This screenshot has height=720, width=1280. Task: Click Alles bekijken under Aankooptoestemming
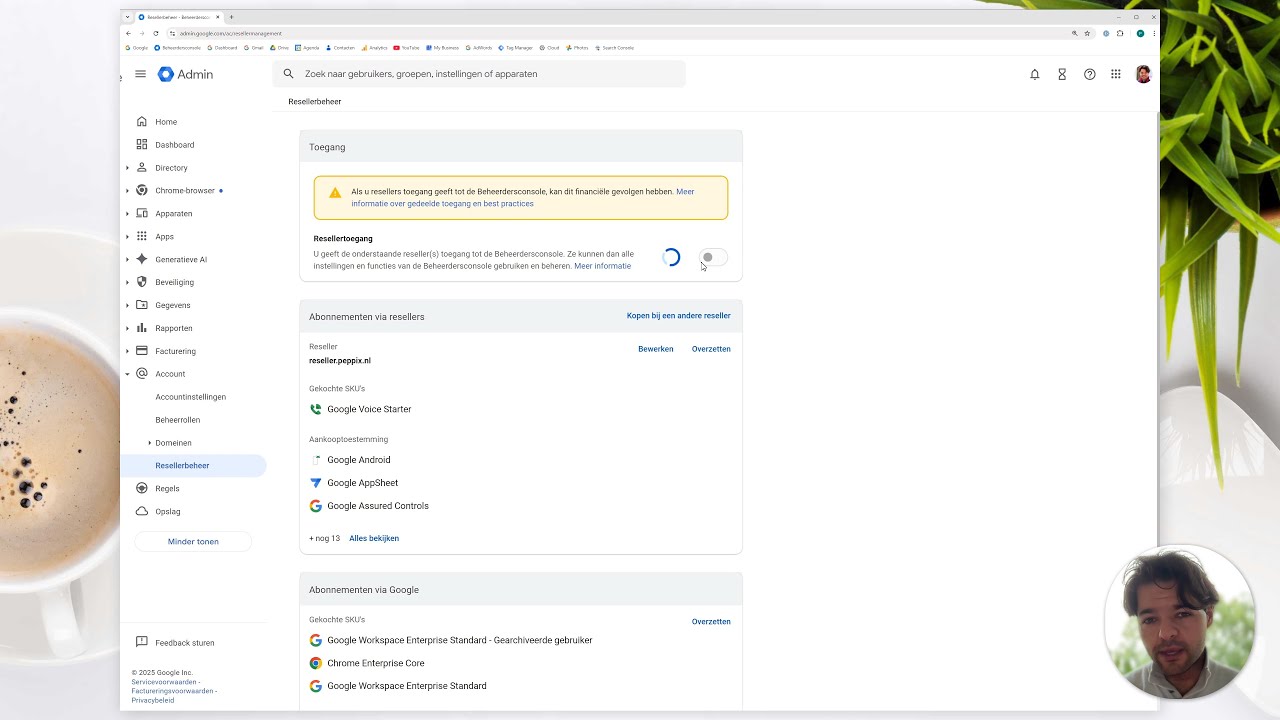click(x=373, y=538)
